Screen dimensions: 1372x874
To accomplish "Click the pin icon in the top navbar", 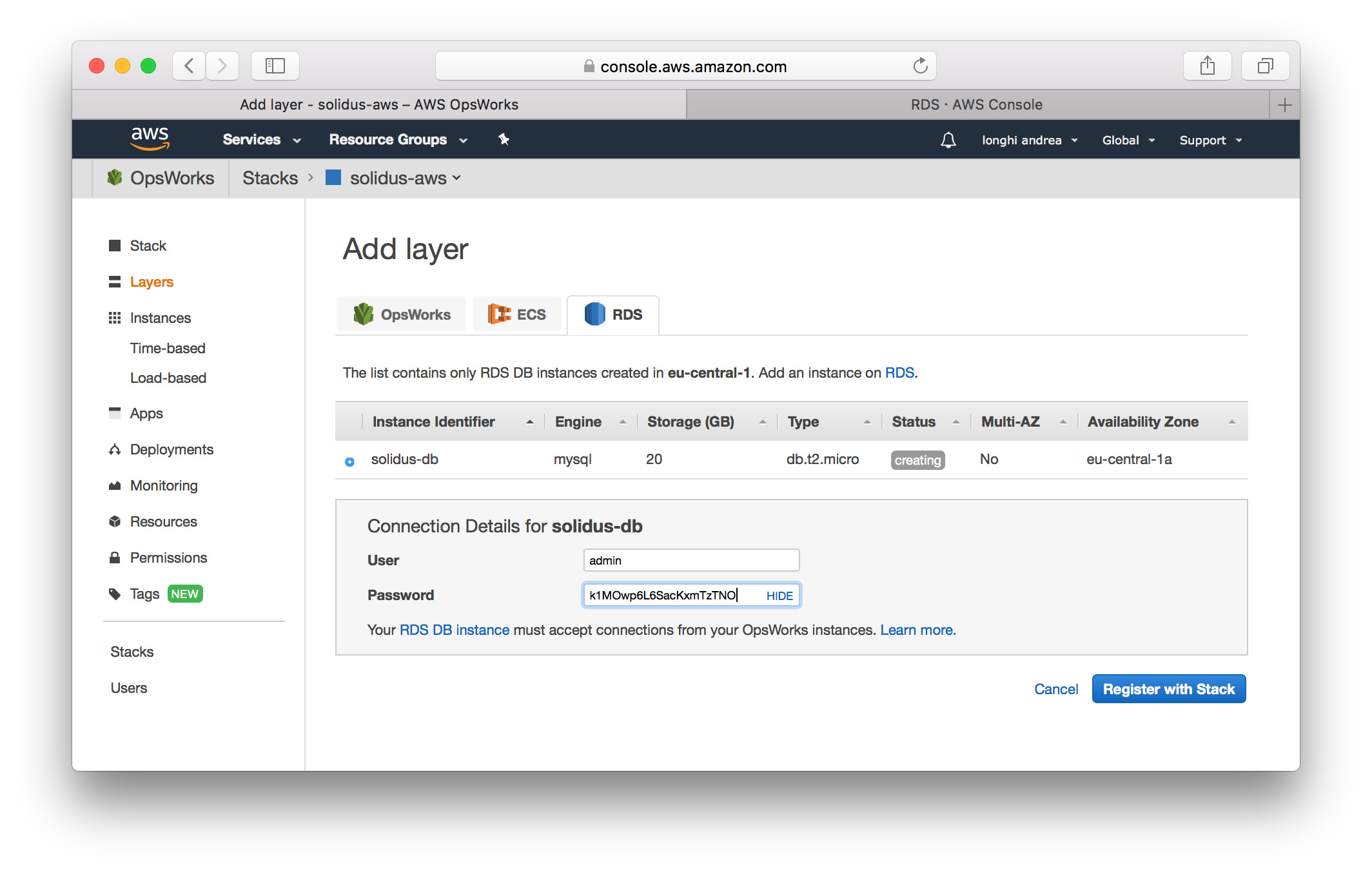I will point(504,139).
